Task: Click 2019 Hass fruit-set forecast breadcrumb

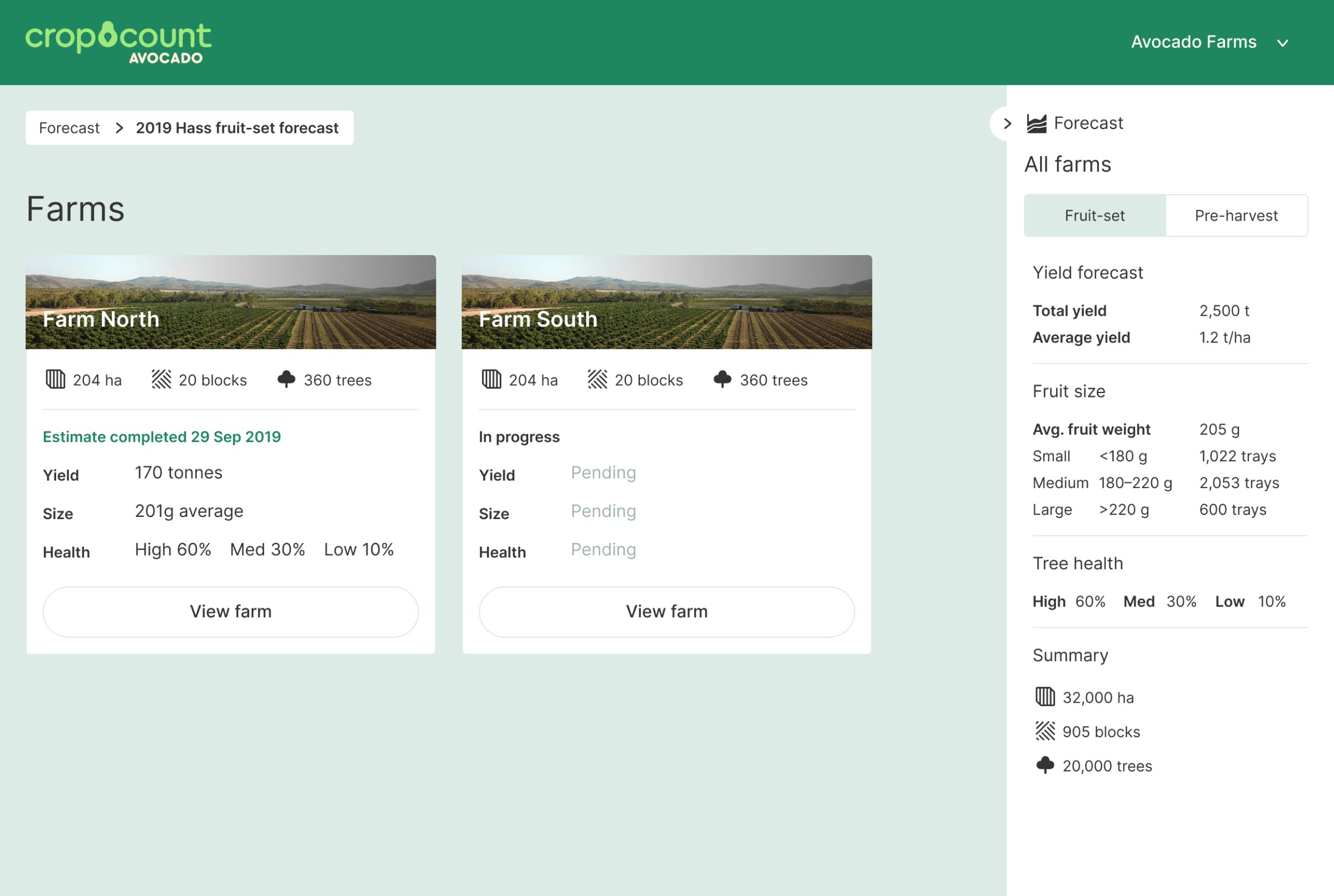Action: pyautogui.click(x=237, y=128)
